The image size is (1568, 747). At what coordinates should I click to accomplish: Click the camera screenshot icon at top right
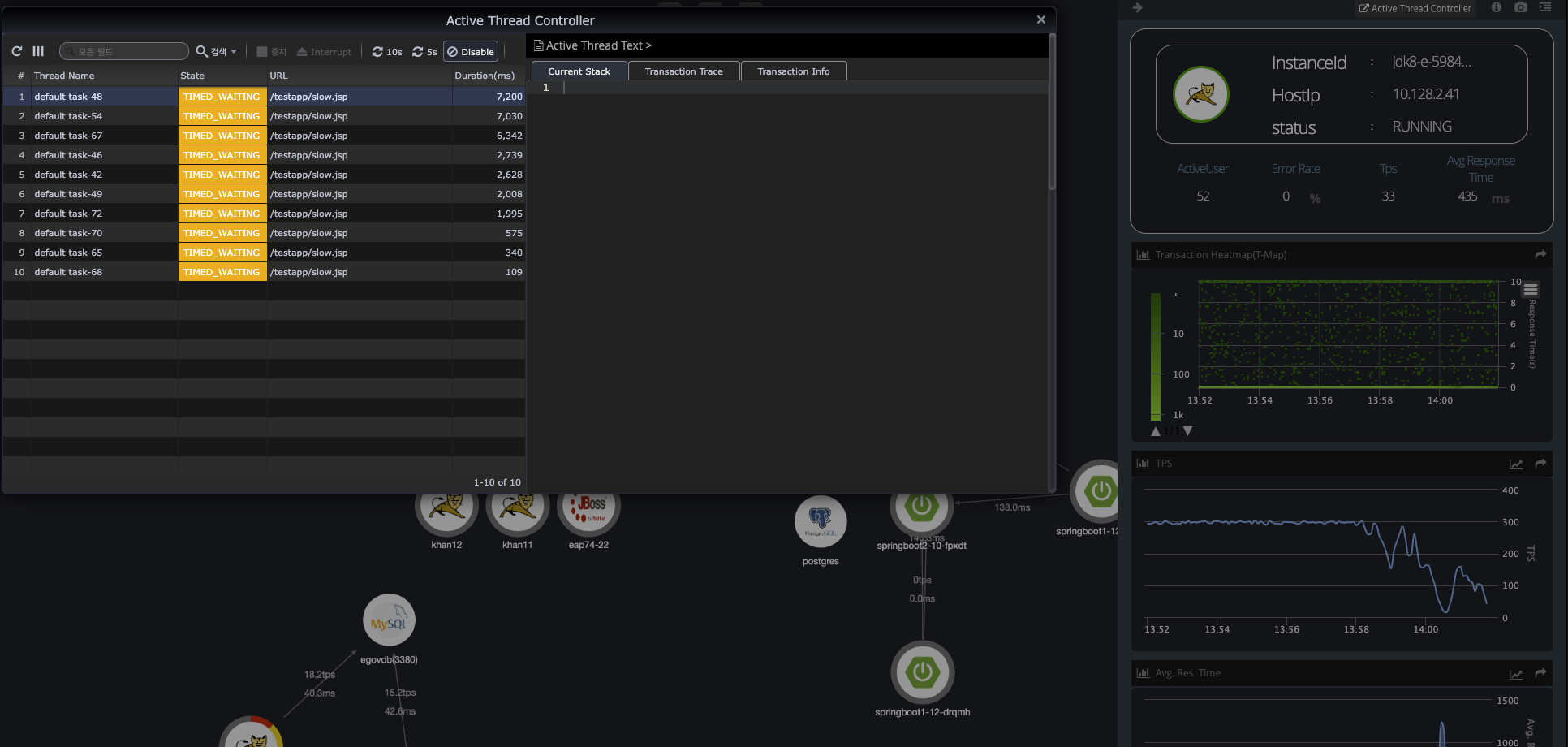pos(1521,8)
